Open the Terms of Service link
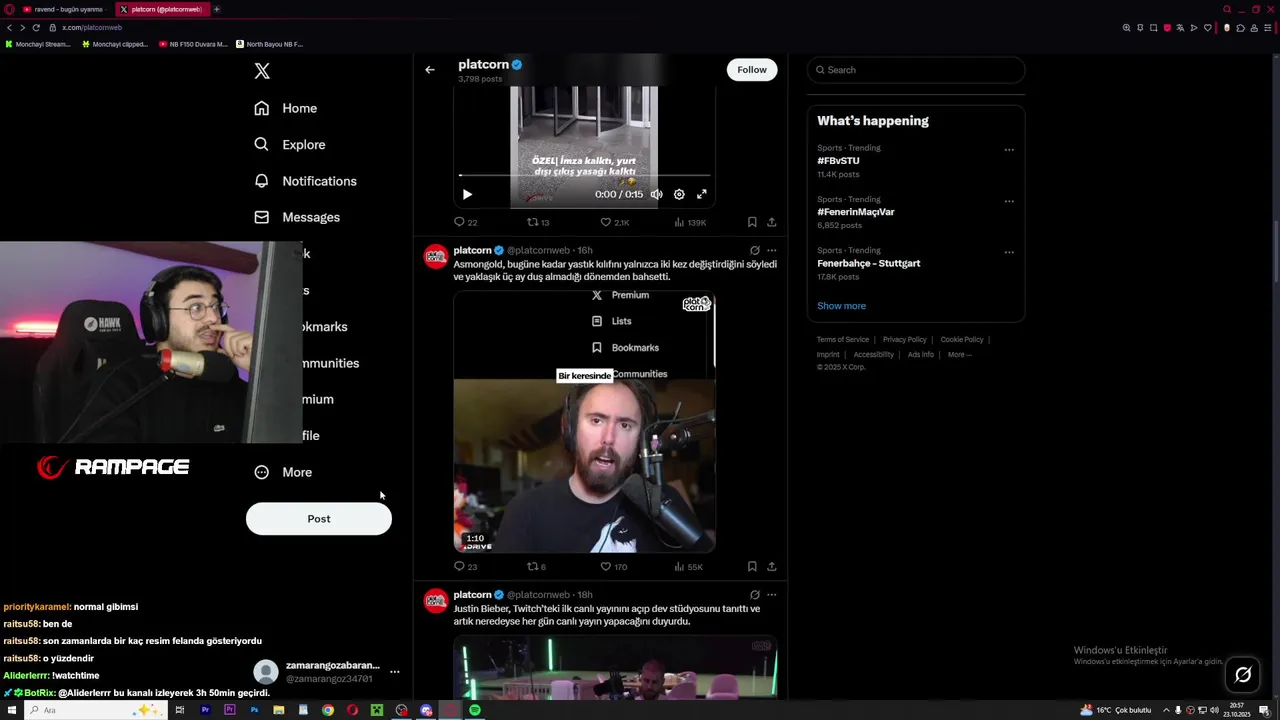The image size is (1280, 720). 843,340
